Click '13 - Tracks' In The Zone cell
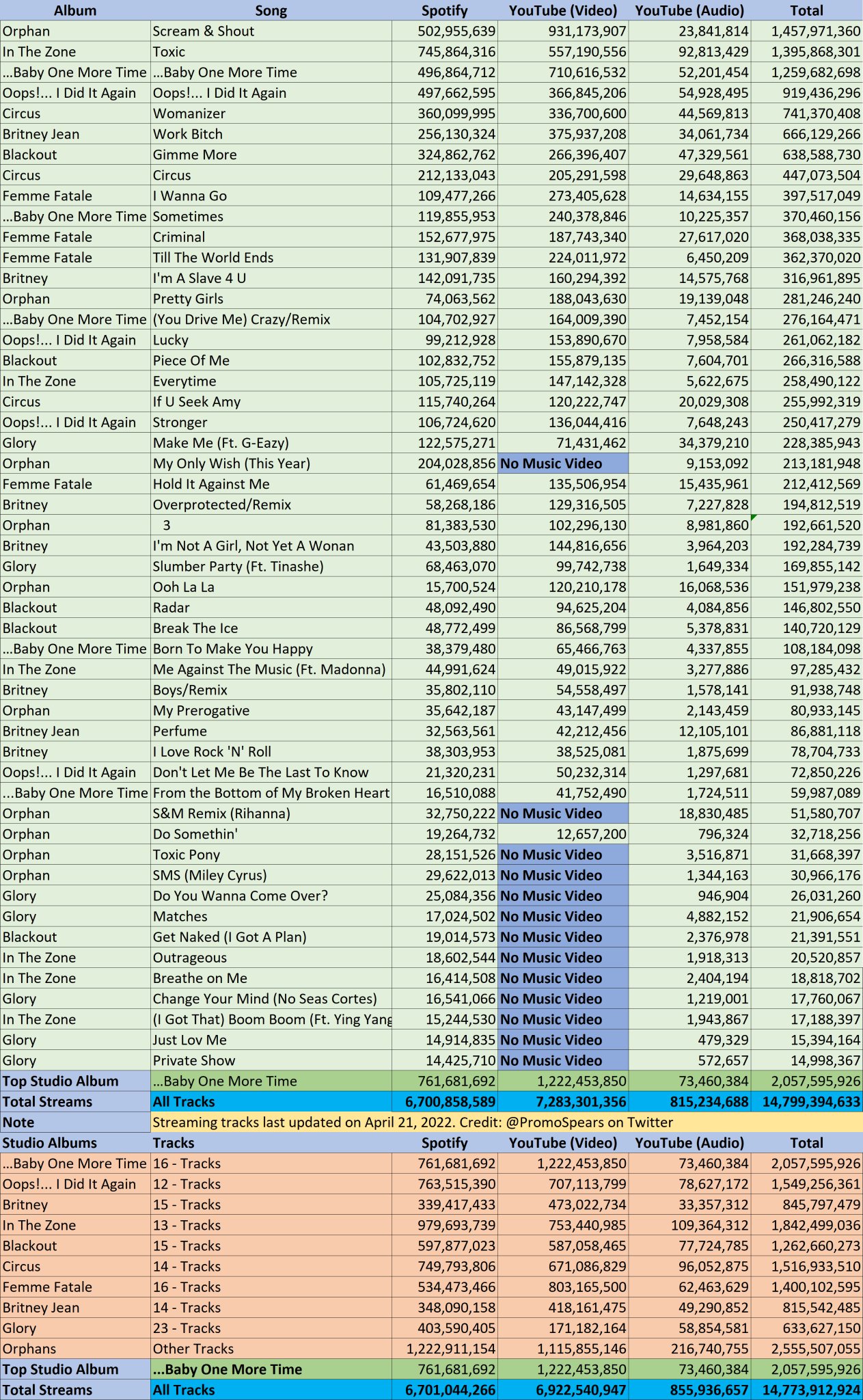The image size is (863, 1400). [271, 1225]
